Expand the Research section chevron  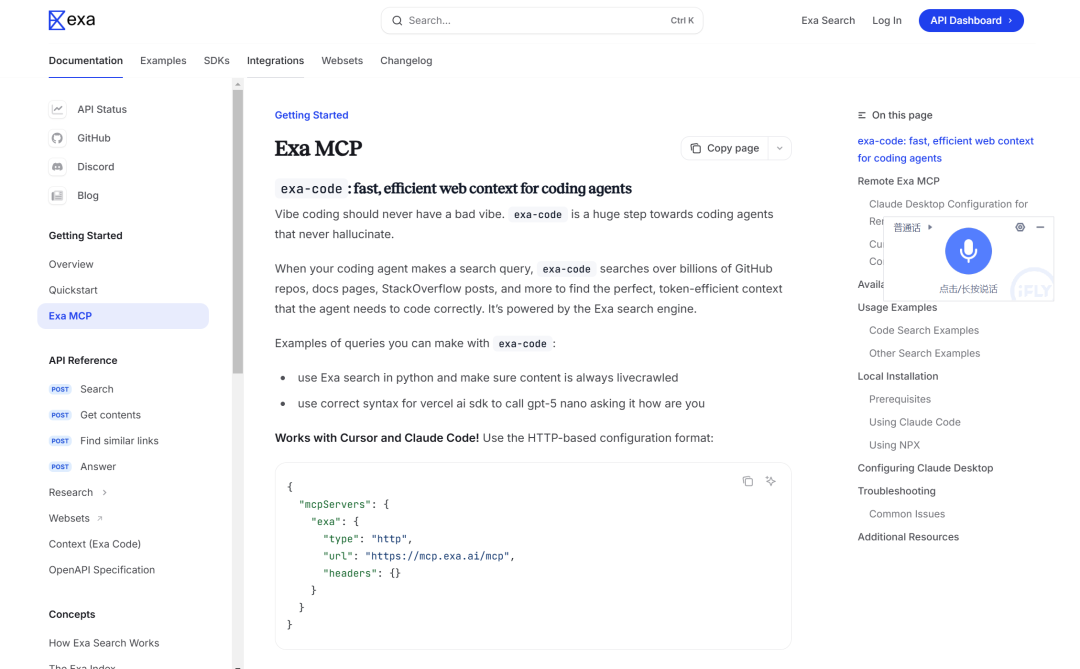[105, 493]
